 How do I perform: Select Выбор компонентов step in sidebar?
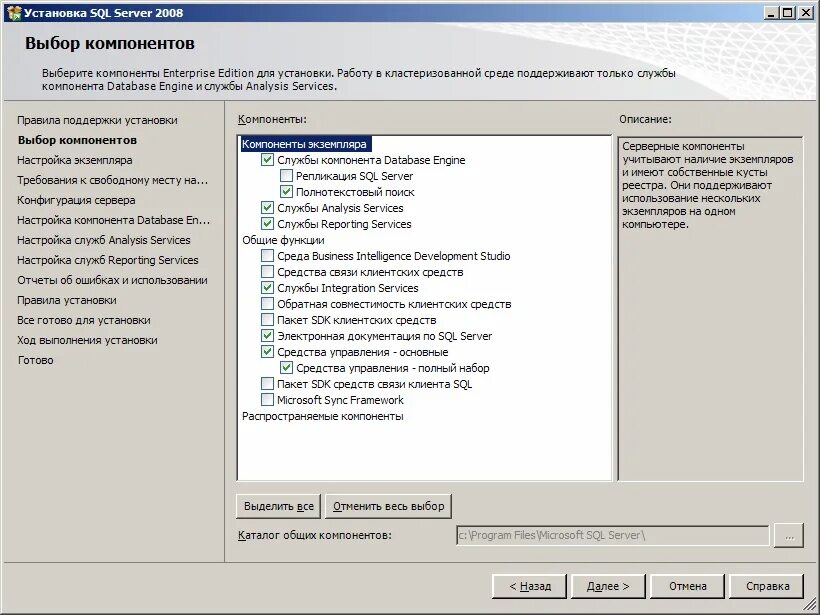tap(77, 140)
